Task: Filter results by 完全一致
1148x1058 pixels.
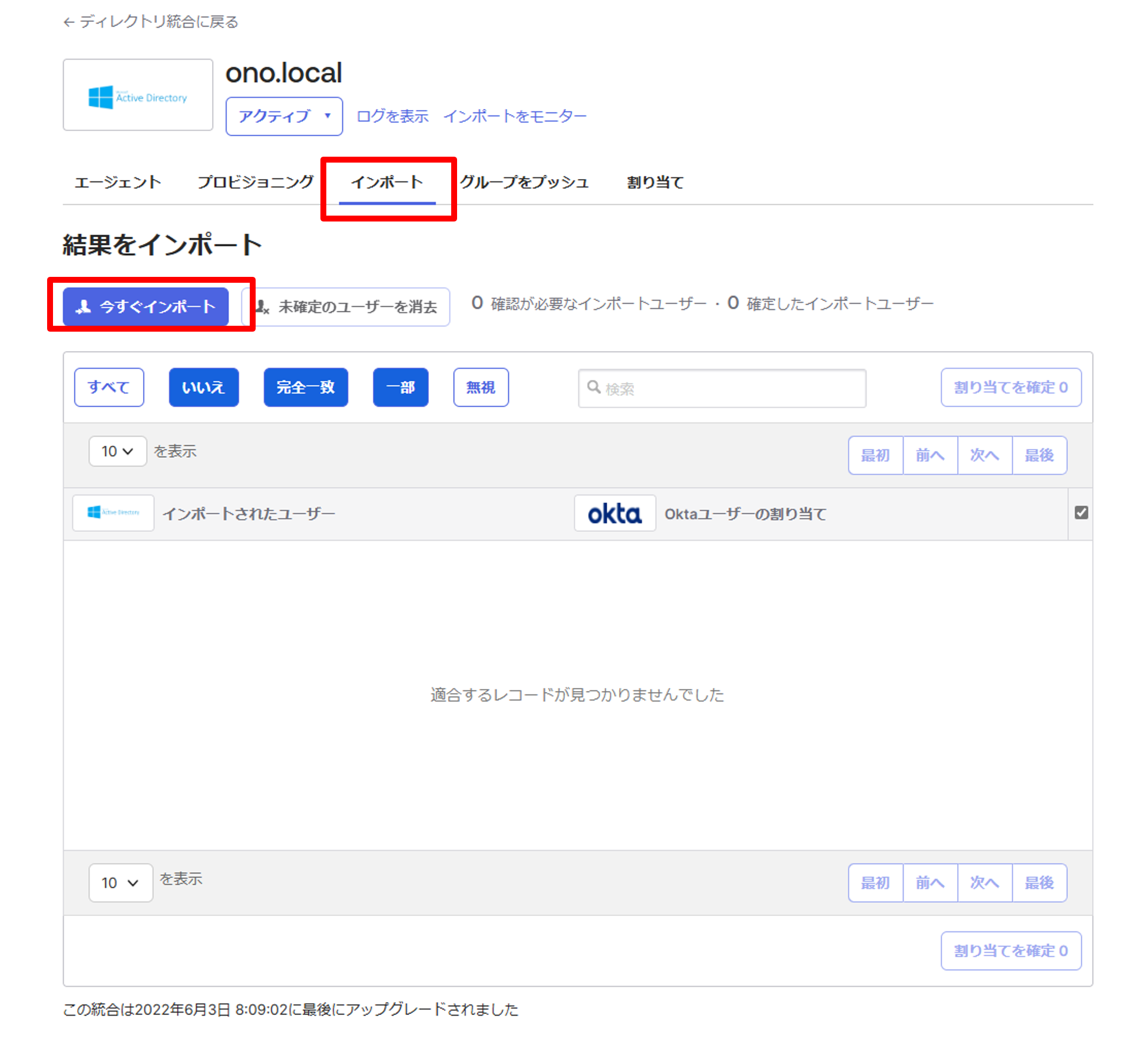Action: tap(306, 388)
